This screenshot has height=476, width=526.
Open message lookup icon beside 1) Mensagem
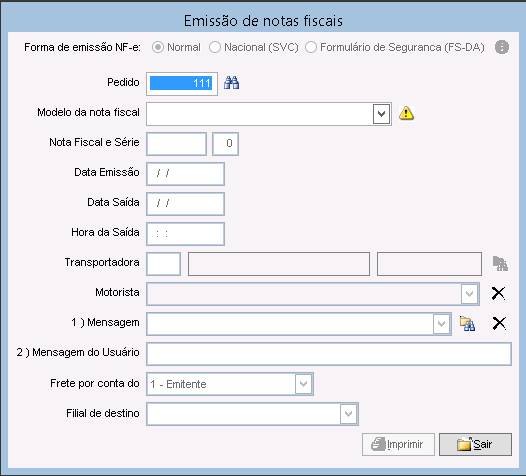click(x=467, y=324)
